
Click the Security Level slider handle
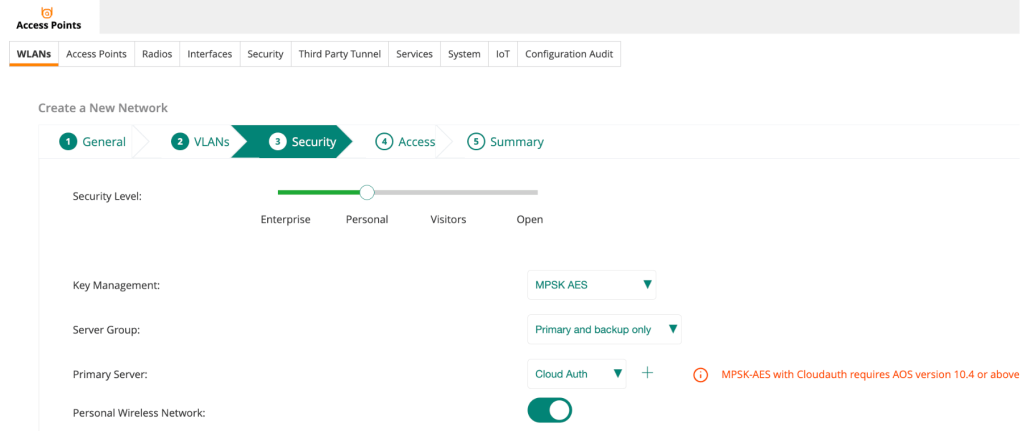(x=367, y=192)
